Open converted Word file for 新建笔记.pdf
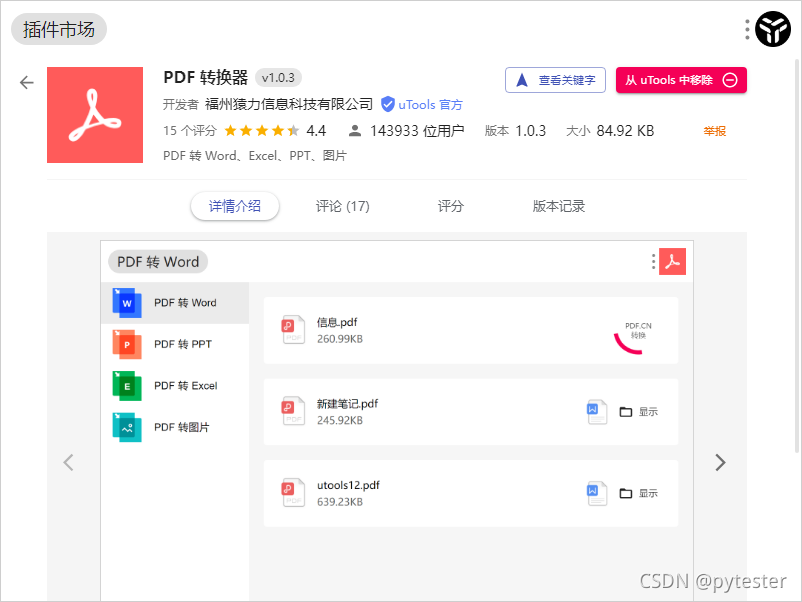This screenshot has height=602, width=802. (597, 412)
